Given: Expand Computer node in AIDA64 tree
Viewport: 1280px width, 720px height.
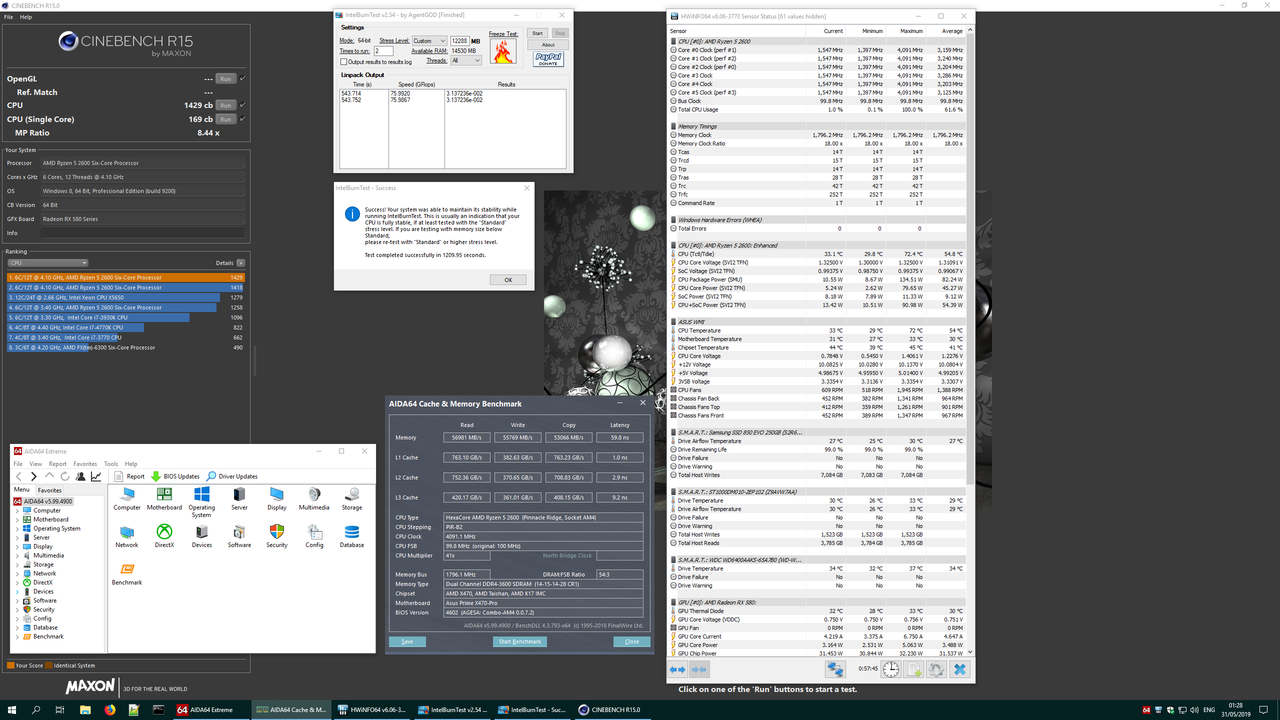Looking at the screenshot, I should (16, 510).
